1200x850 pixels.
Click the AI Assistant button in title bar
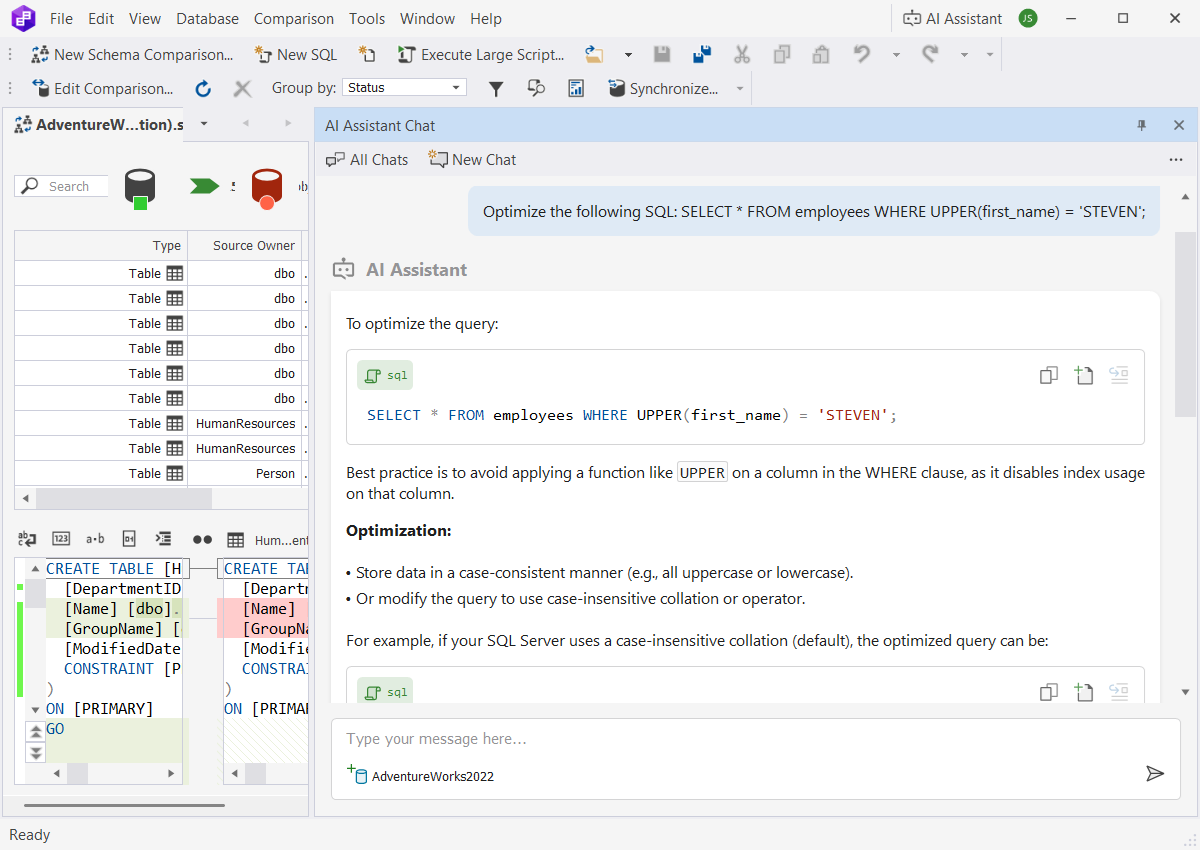coord(952,18)
